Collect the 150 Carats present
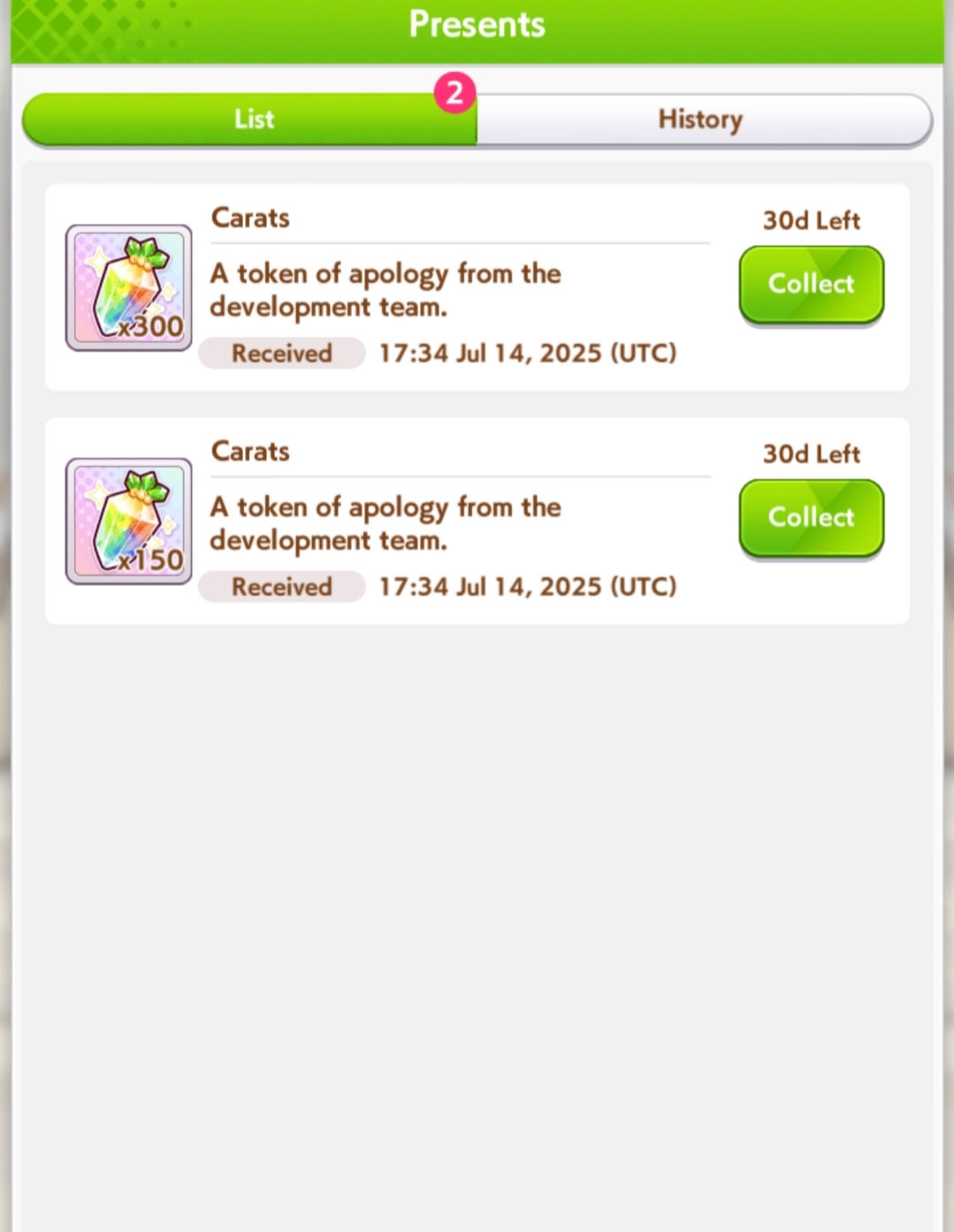 click(x=812, y=518)
